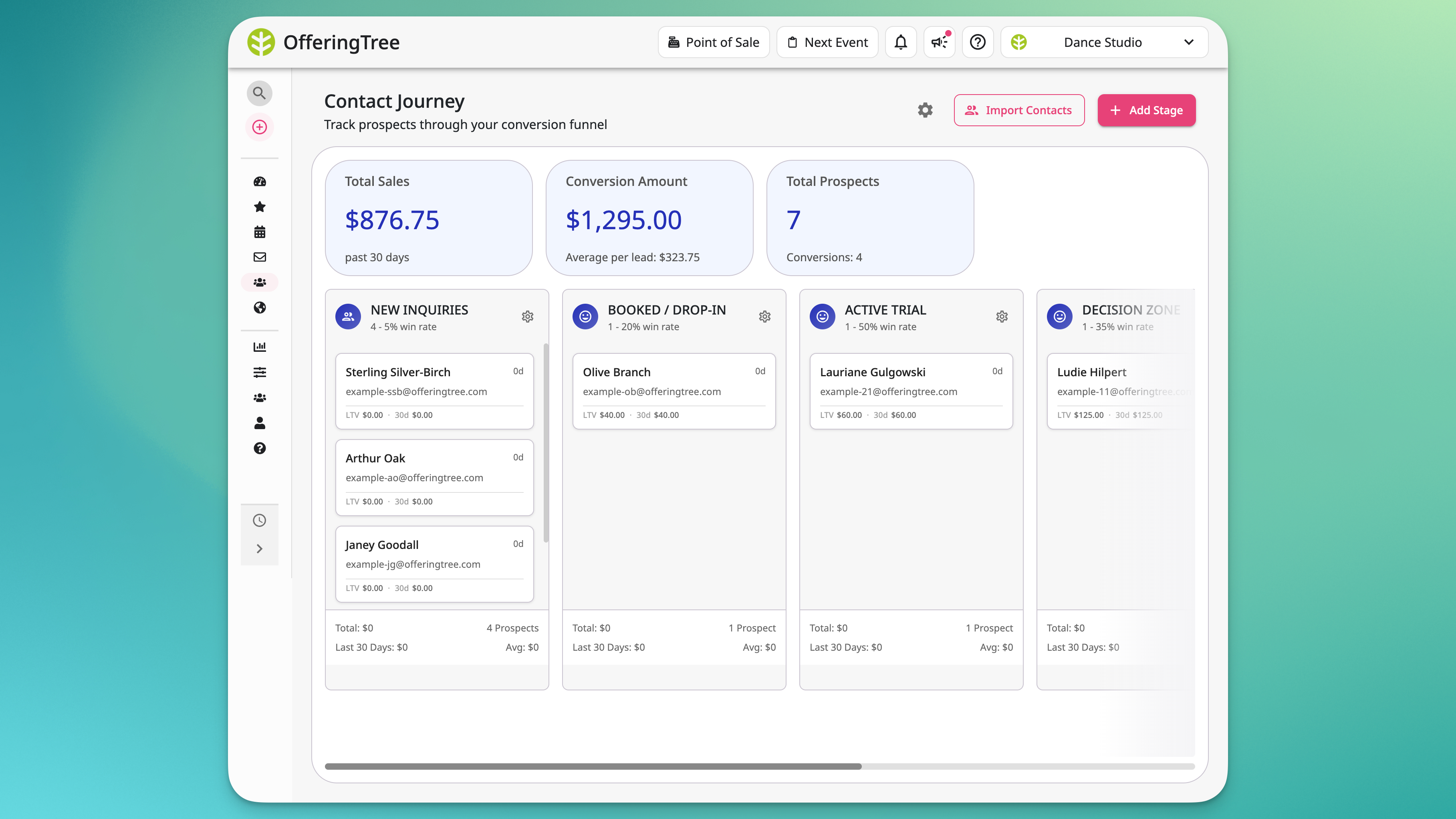Click the "4 Prospects" footer count

coord(512,628)
